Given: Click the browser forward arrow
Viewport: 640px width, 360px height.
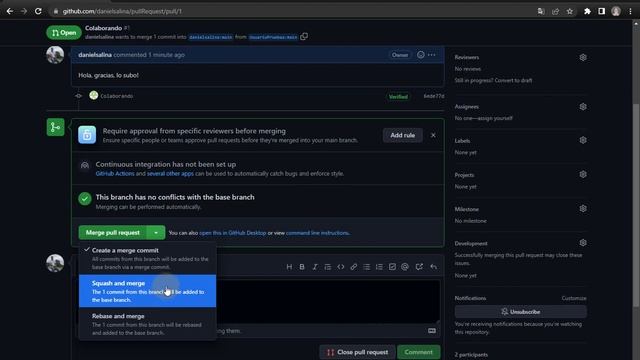Looking at the screenshot, I should [x=24, y=11].
